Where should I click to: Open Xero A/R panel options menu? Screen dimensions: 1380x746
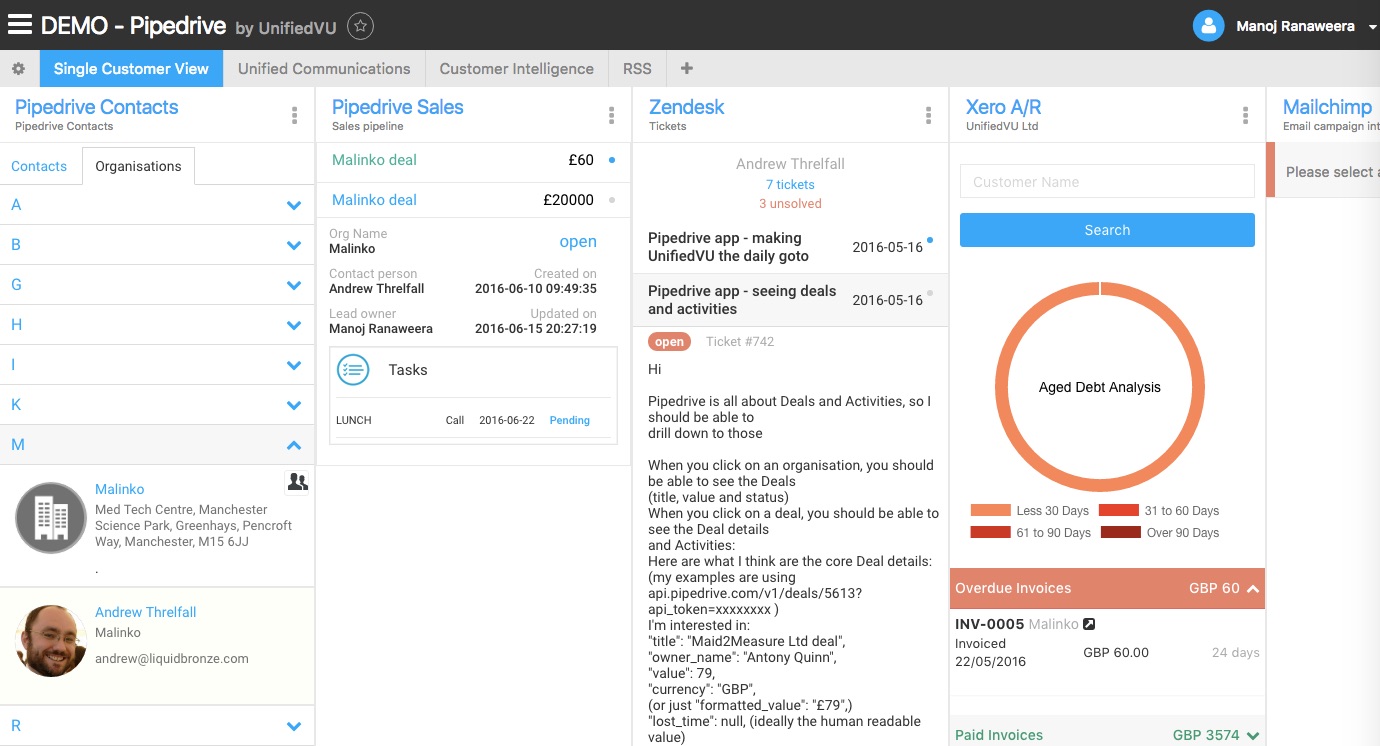click(x=1245, y=116)
